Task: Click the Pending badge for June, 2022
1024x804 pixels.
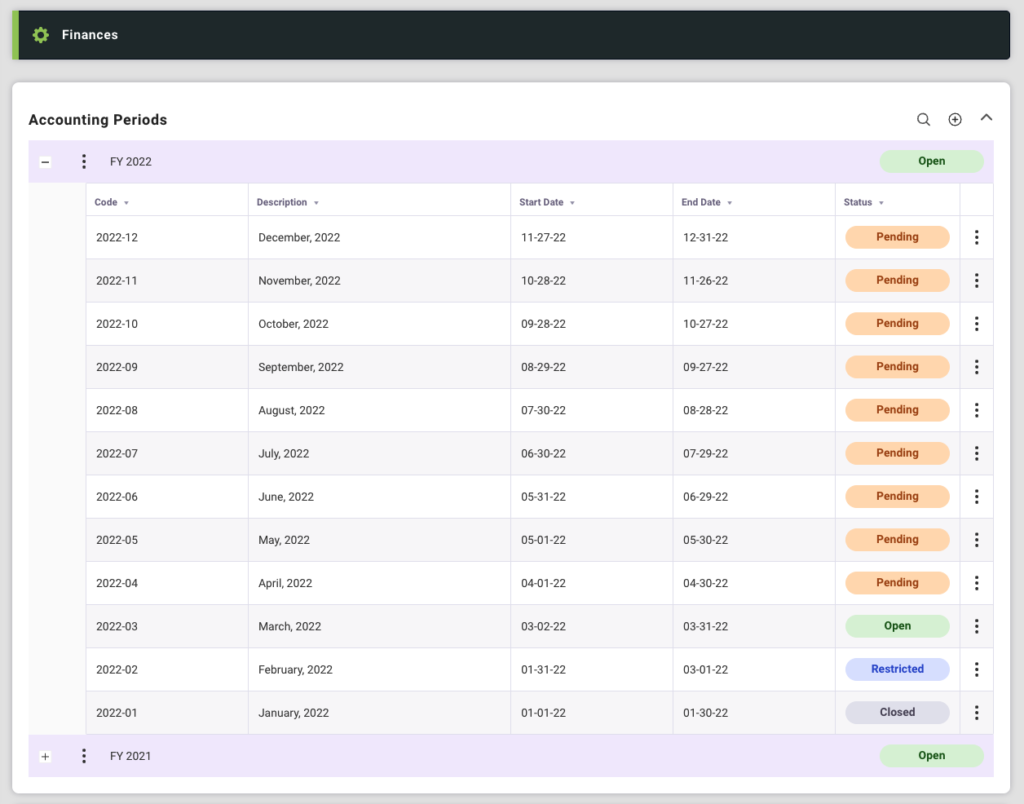Action: (897, 496)
